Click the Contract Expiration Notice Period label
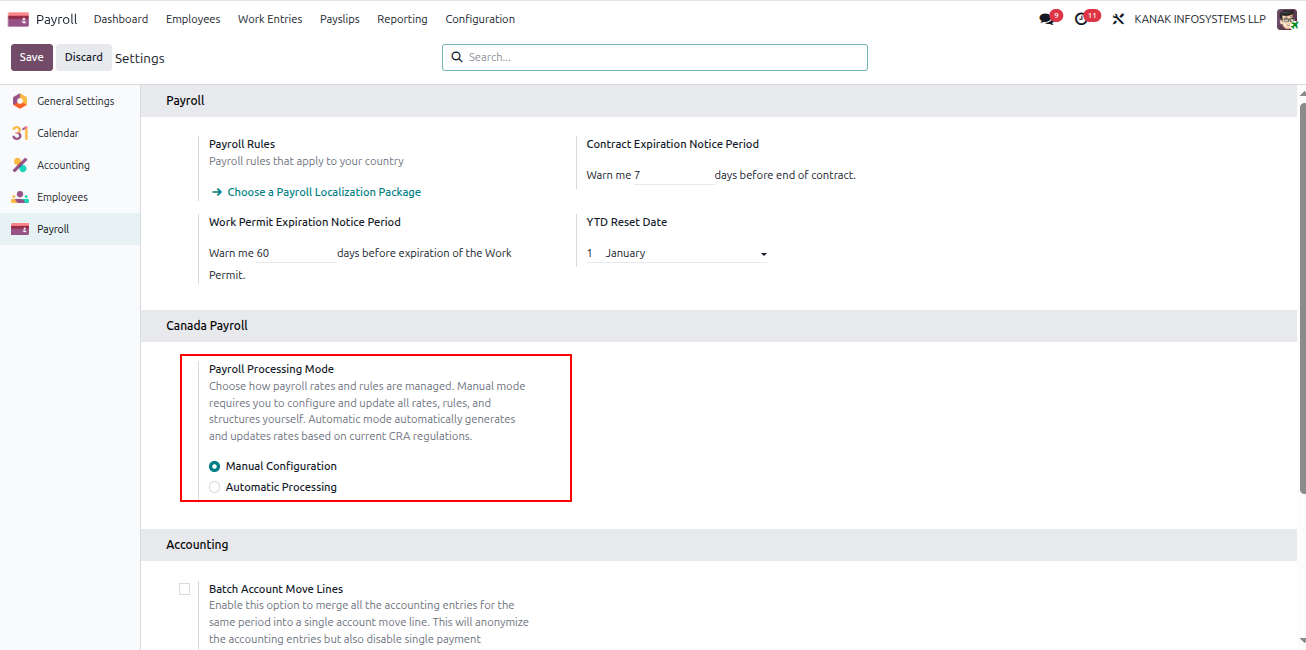This screenshot has height=650, width=1306. [x=673, y=144]
